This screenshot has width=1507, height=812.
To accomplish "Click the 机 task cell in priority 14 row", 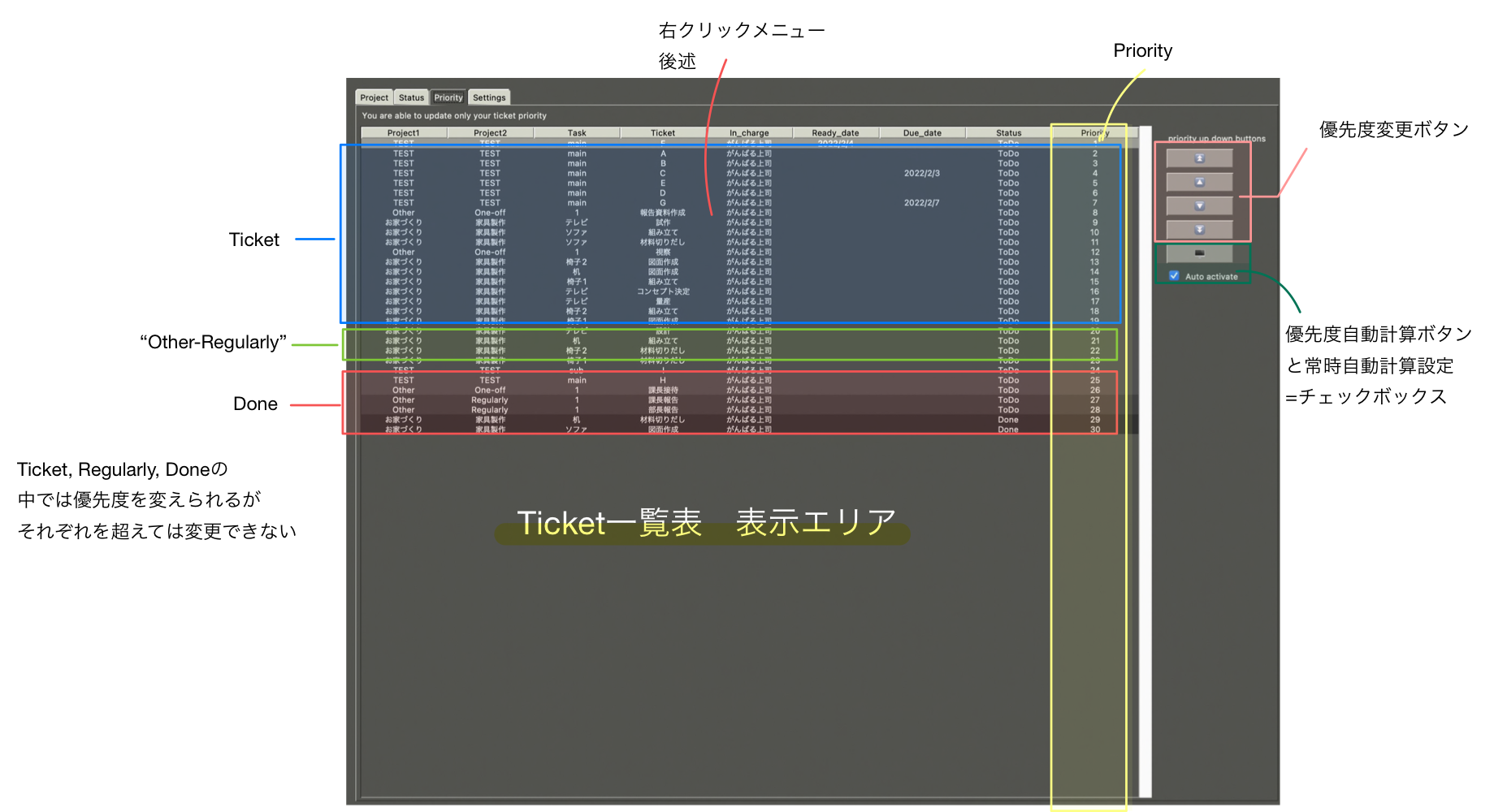I will pyautogui.click(x=577, y=272).
